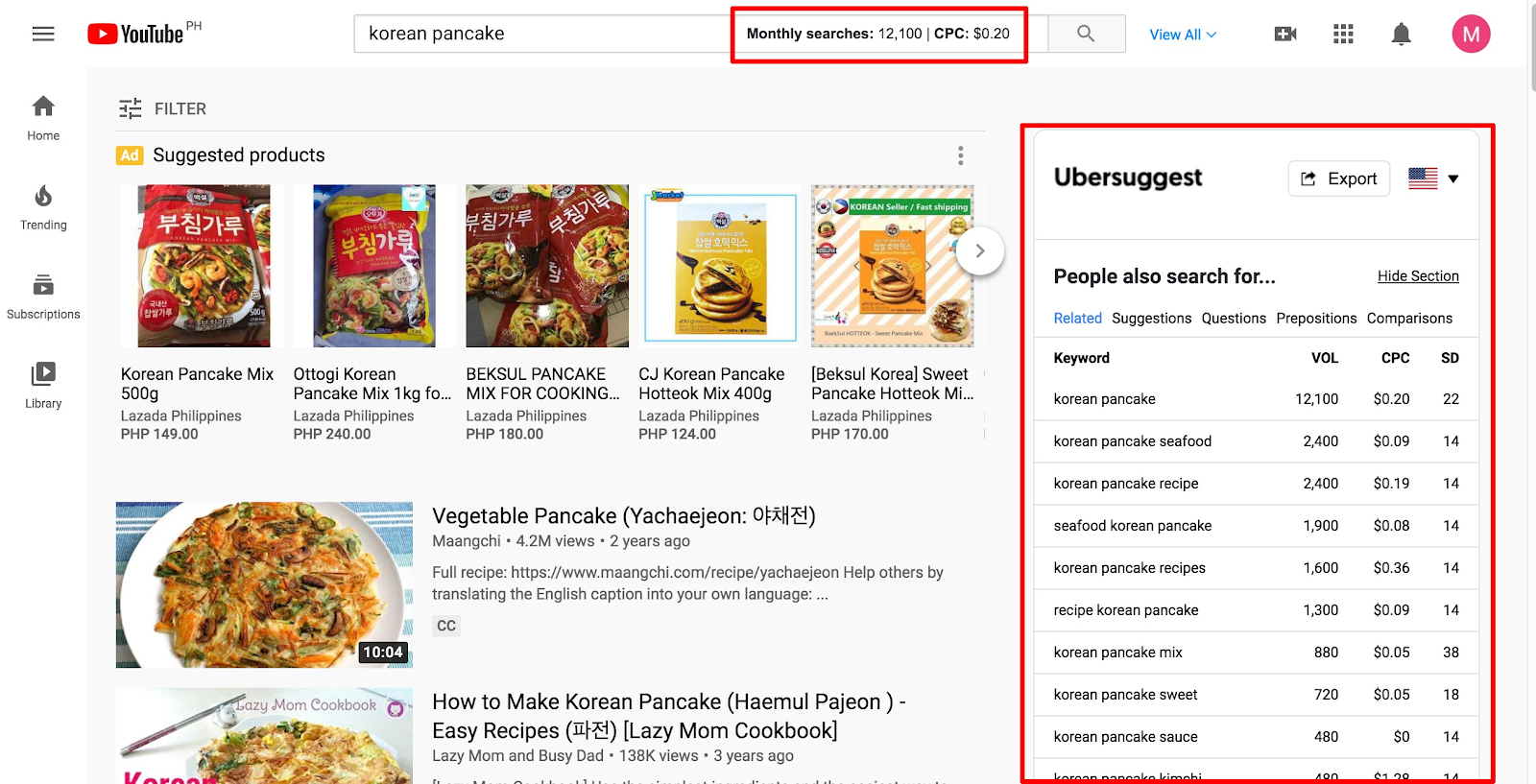Show next suggested products with arrow
This screenshot has height=784, width=1536.
coord(980,251)
